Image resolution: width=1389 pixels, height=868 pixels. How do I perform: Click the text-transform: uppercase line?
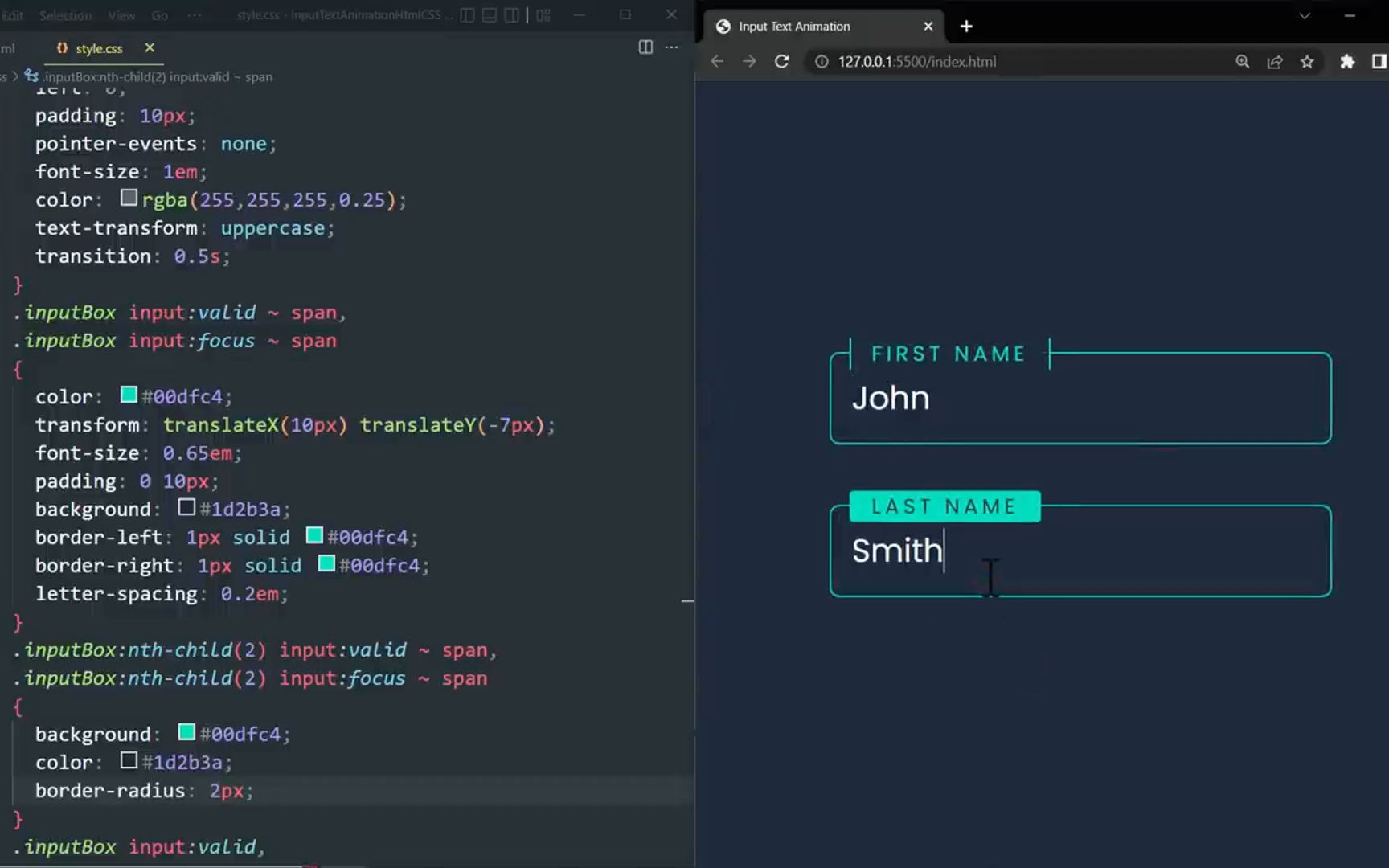pyautogui.click(x=185, y=228)
